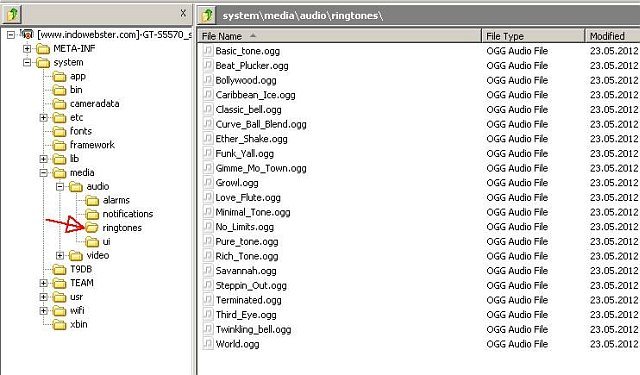Screen dimensions: 640x375
Task: Select file name No_Limits.ogg
Action: (244, 227)
